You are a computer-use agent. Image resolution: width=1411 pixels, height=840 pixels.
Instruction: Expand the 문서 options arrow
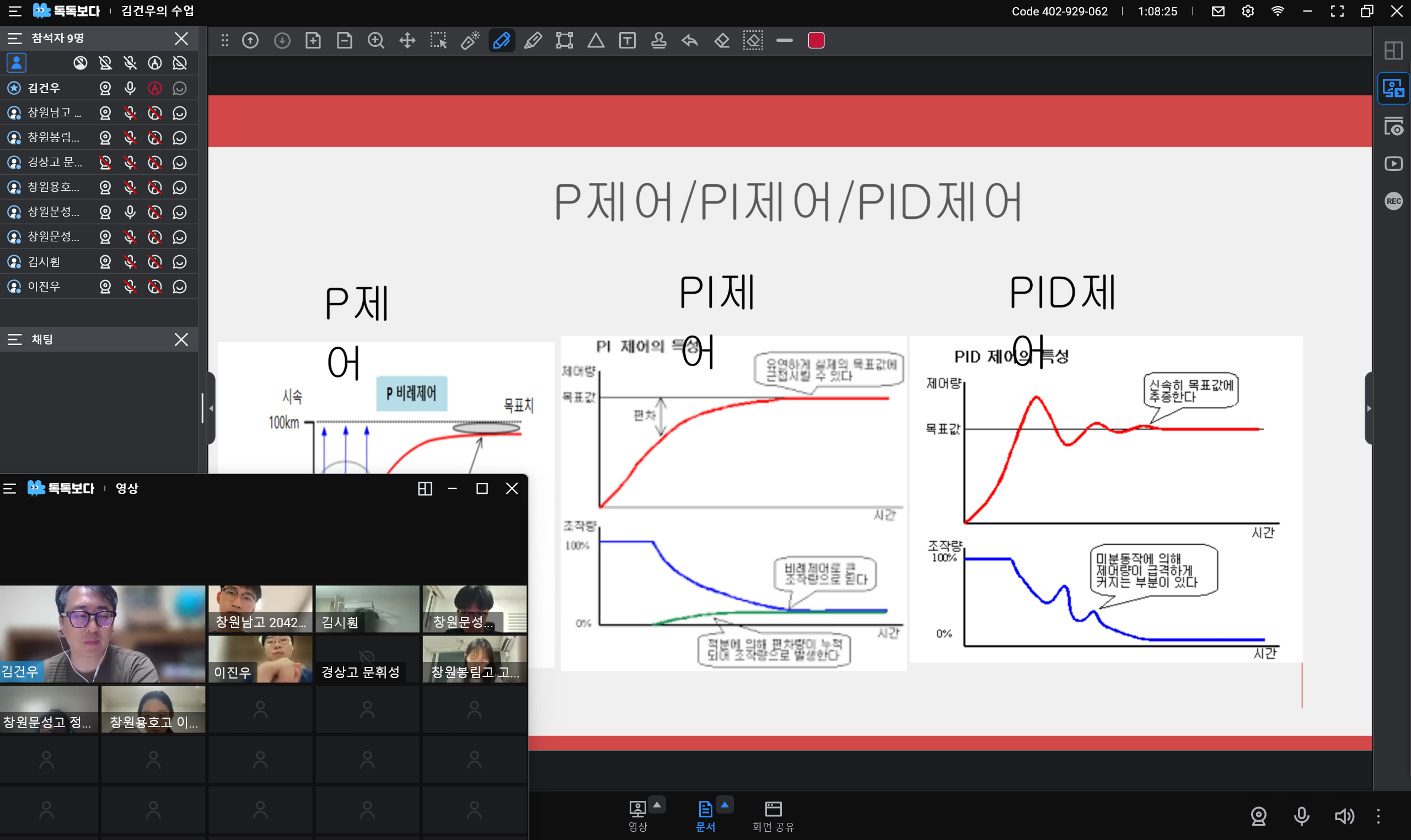coord(724,804)
